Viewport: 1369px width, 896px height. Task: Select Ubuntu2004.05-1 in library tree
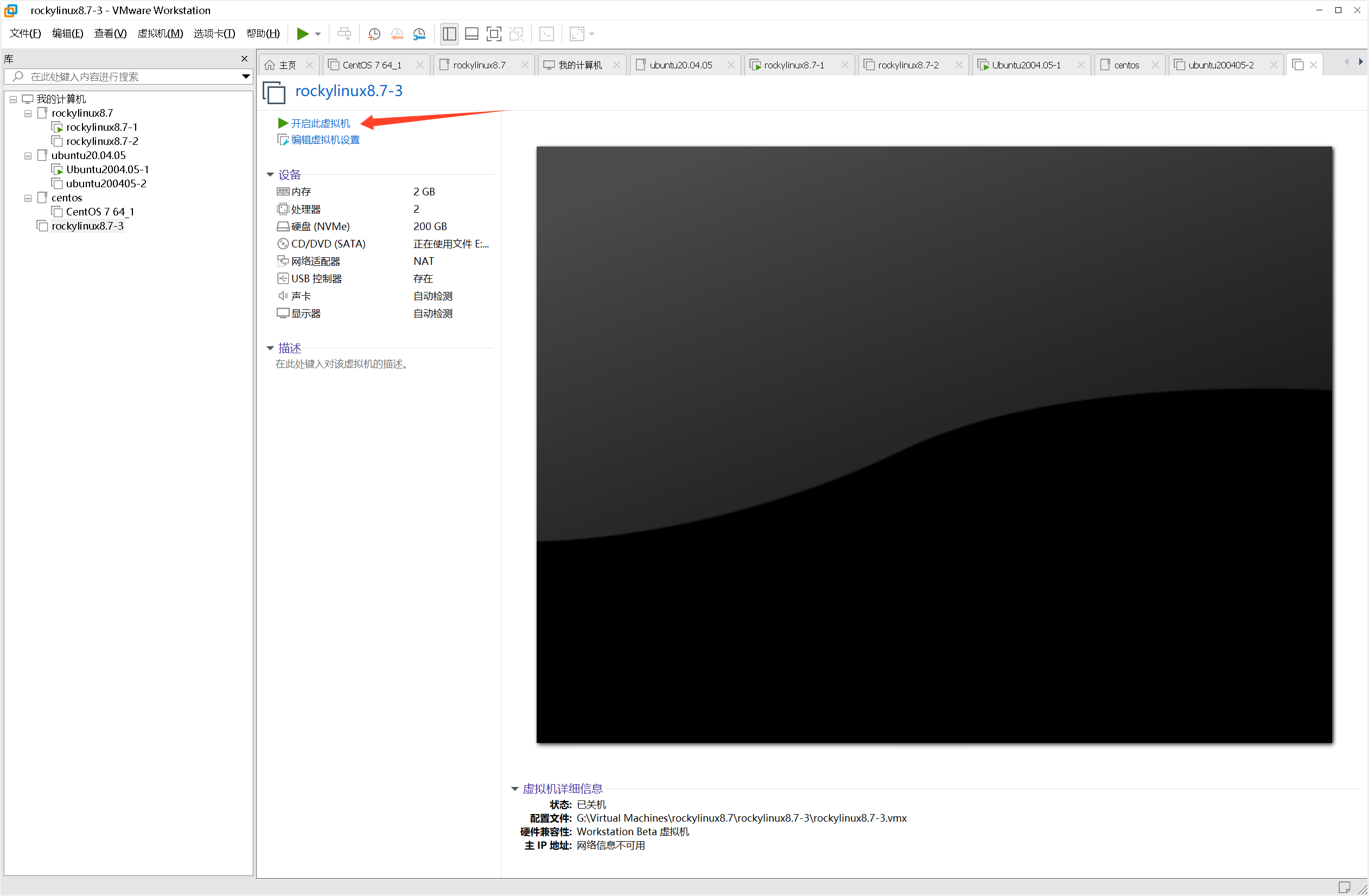pos(107,169)
